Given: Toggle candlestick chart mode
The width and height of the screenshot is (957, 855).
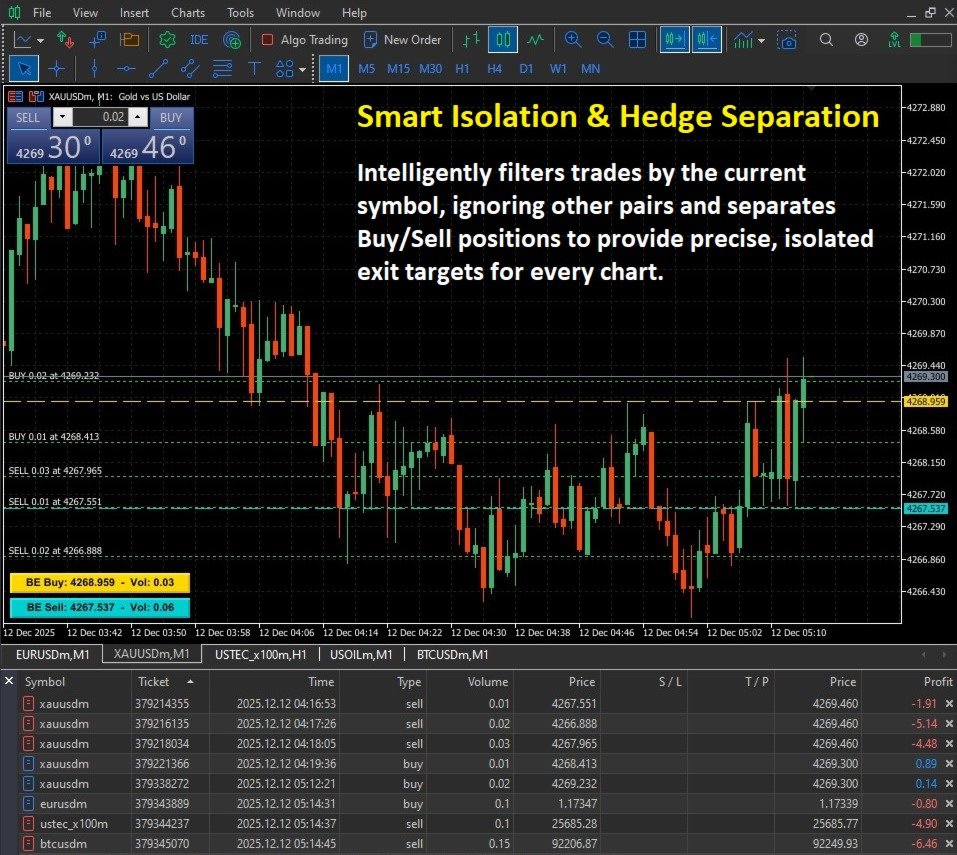Looking at the screenshot, I should point(503,40).
